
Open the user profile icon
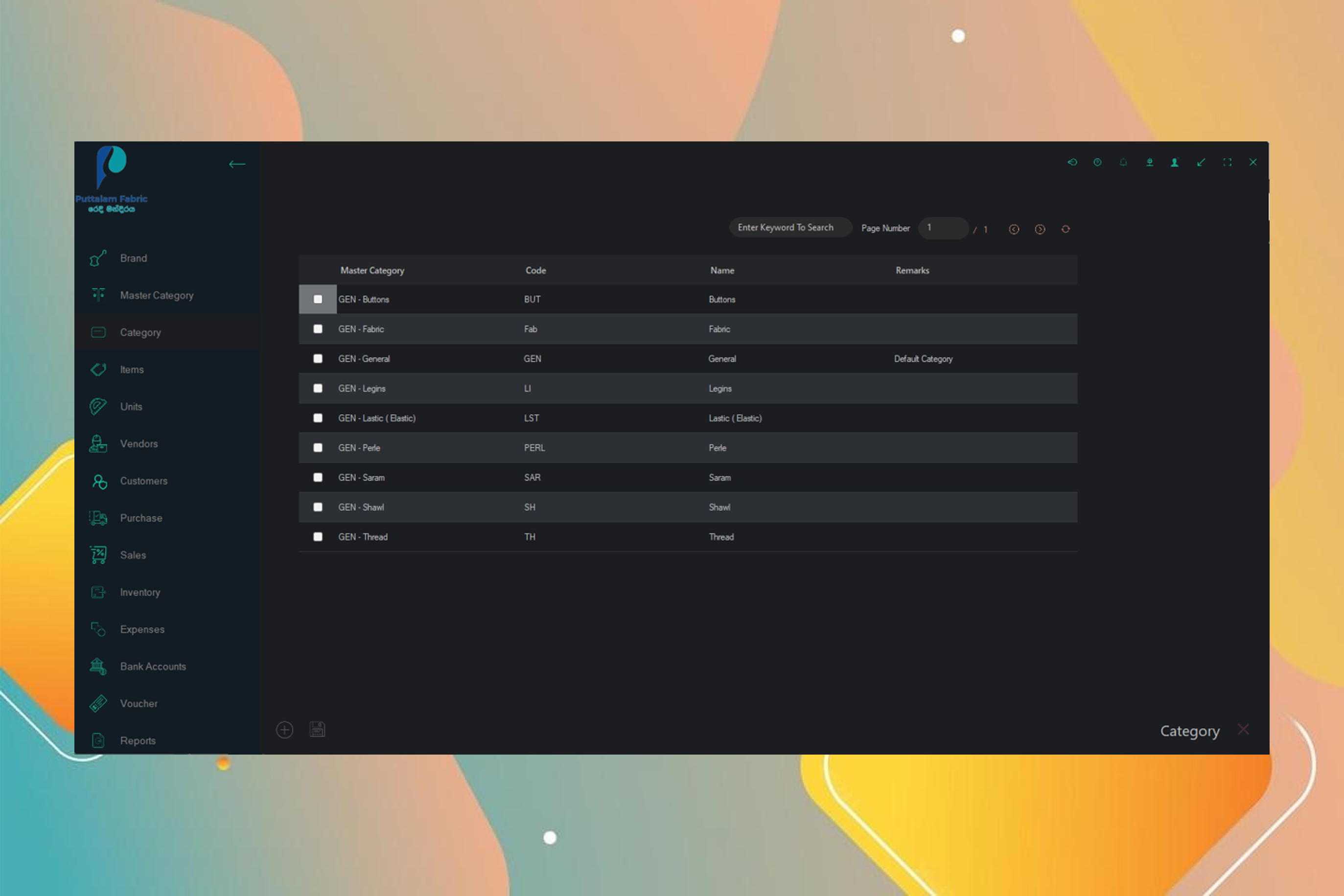tap(1175, 162)
